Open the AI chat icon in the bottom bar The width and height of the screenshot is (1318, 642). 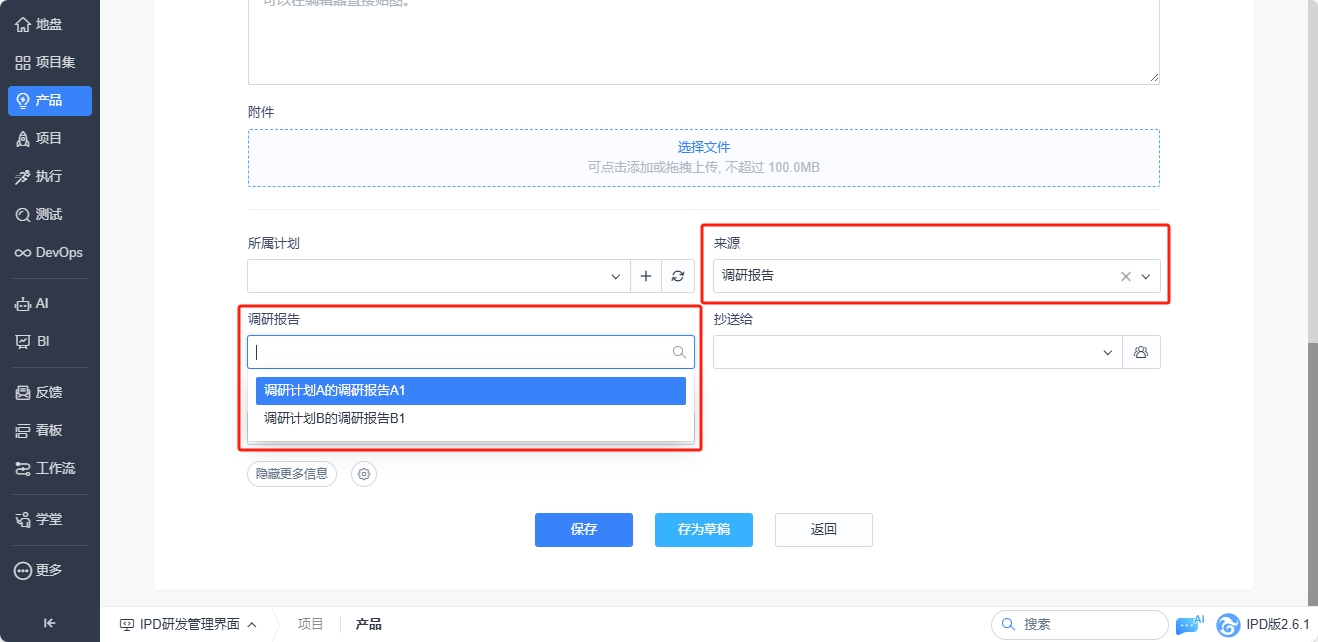point(1188,625)
